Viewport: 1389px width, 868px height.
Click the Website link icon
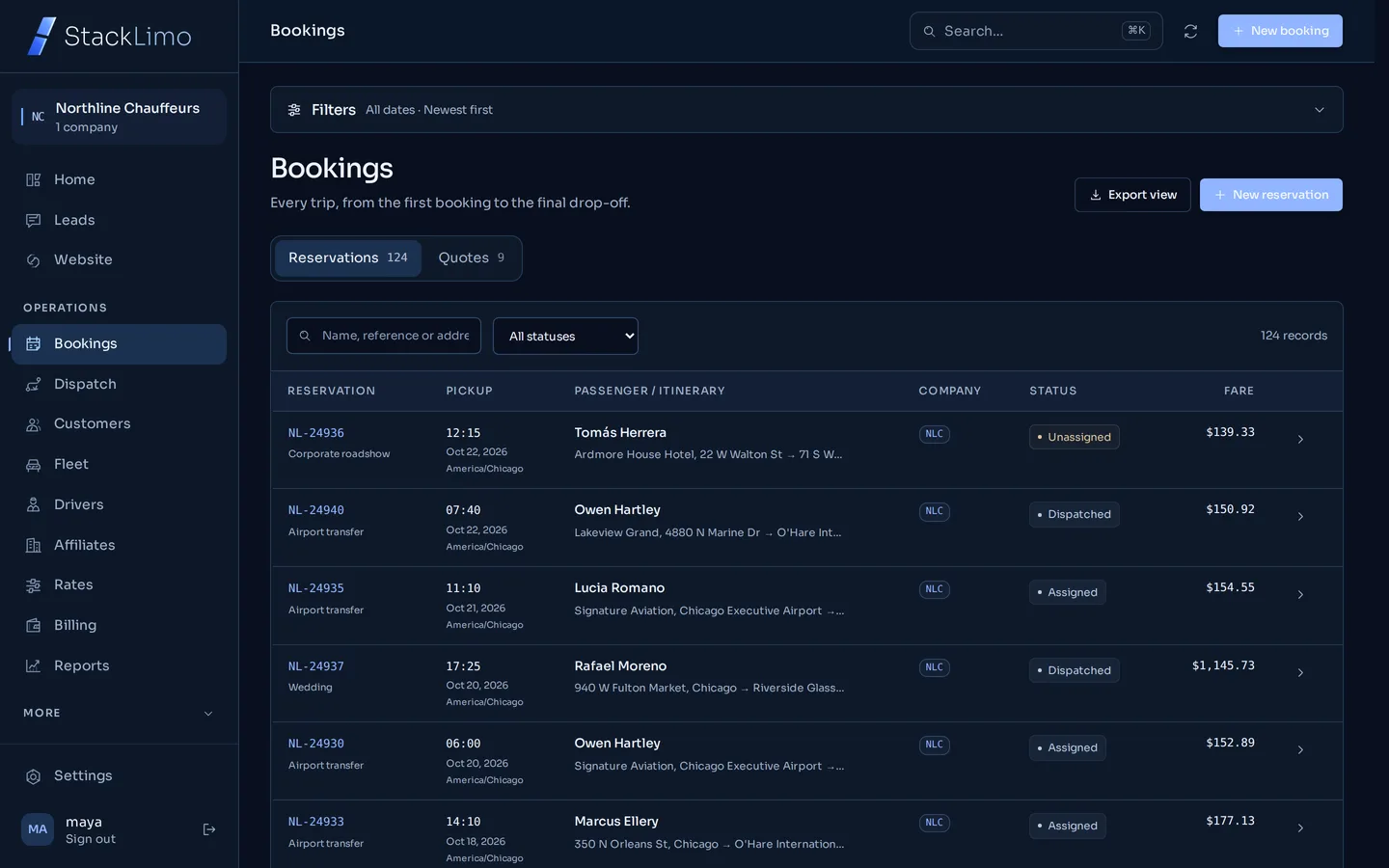coord(34,260)
